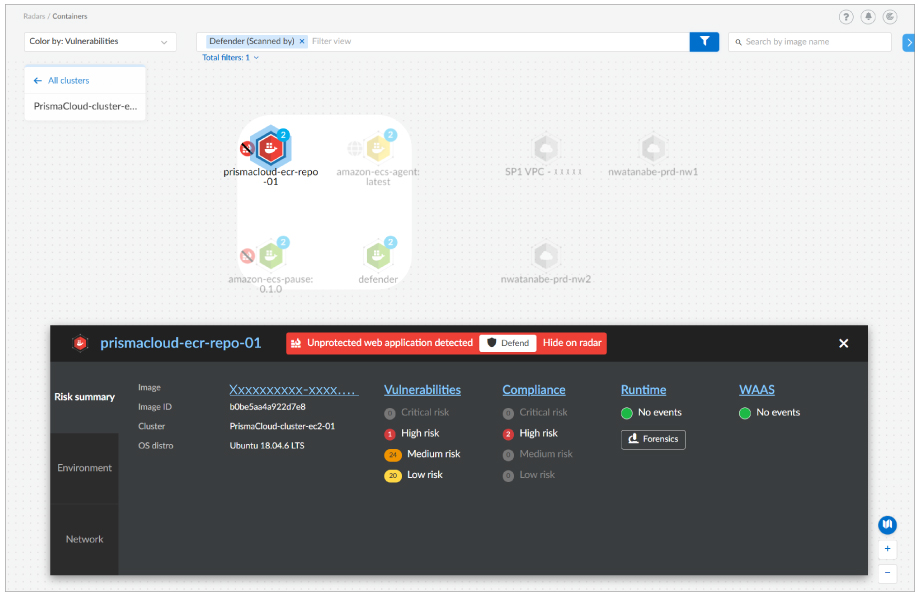Open the notifications bell icon
This screenshot has height=597, width=920.
(868, 17)
